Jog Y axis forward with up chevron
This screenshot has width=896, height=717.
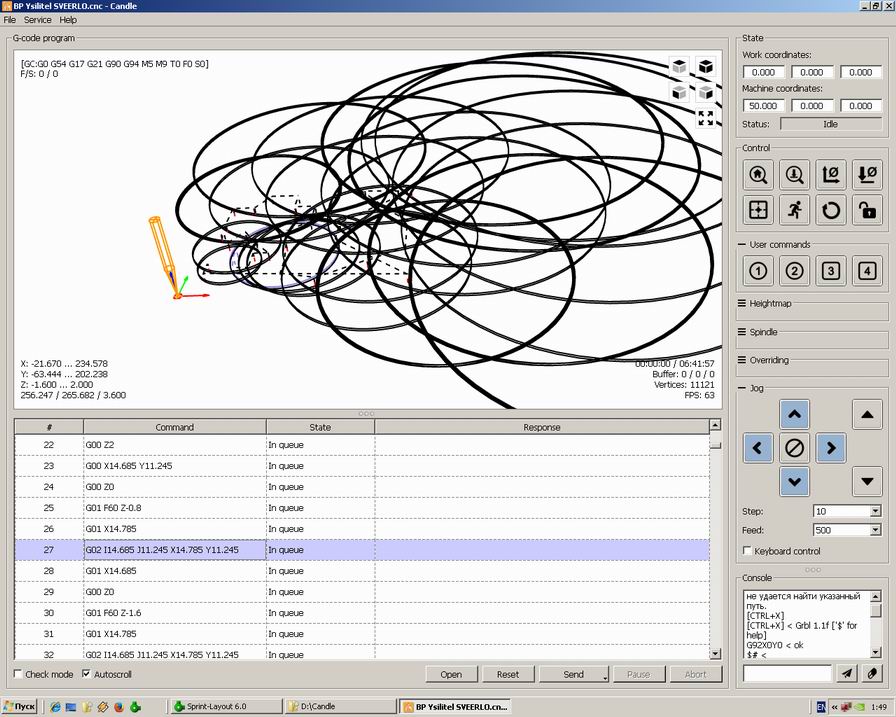794,414
